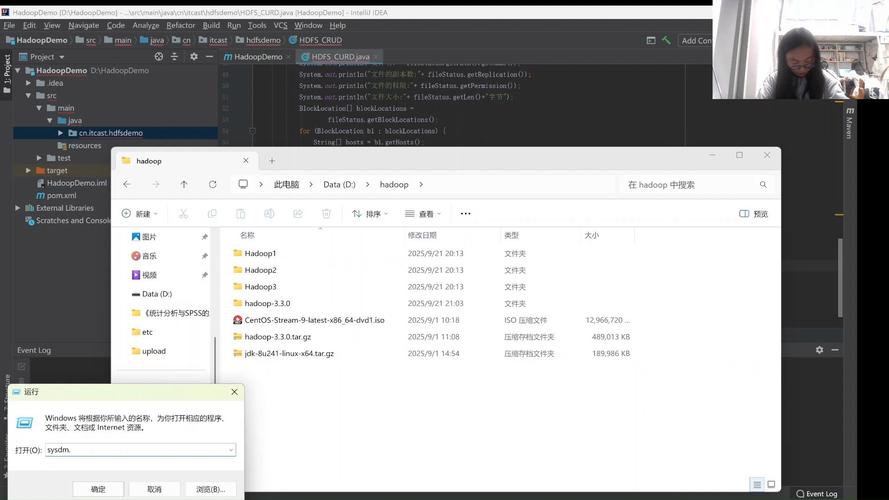Close the Run dialog
The height and width of the screenshot is (500, 889).
point(234,392)
